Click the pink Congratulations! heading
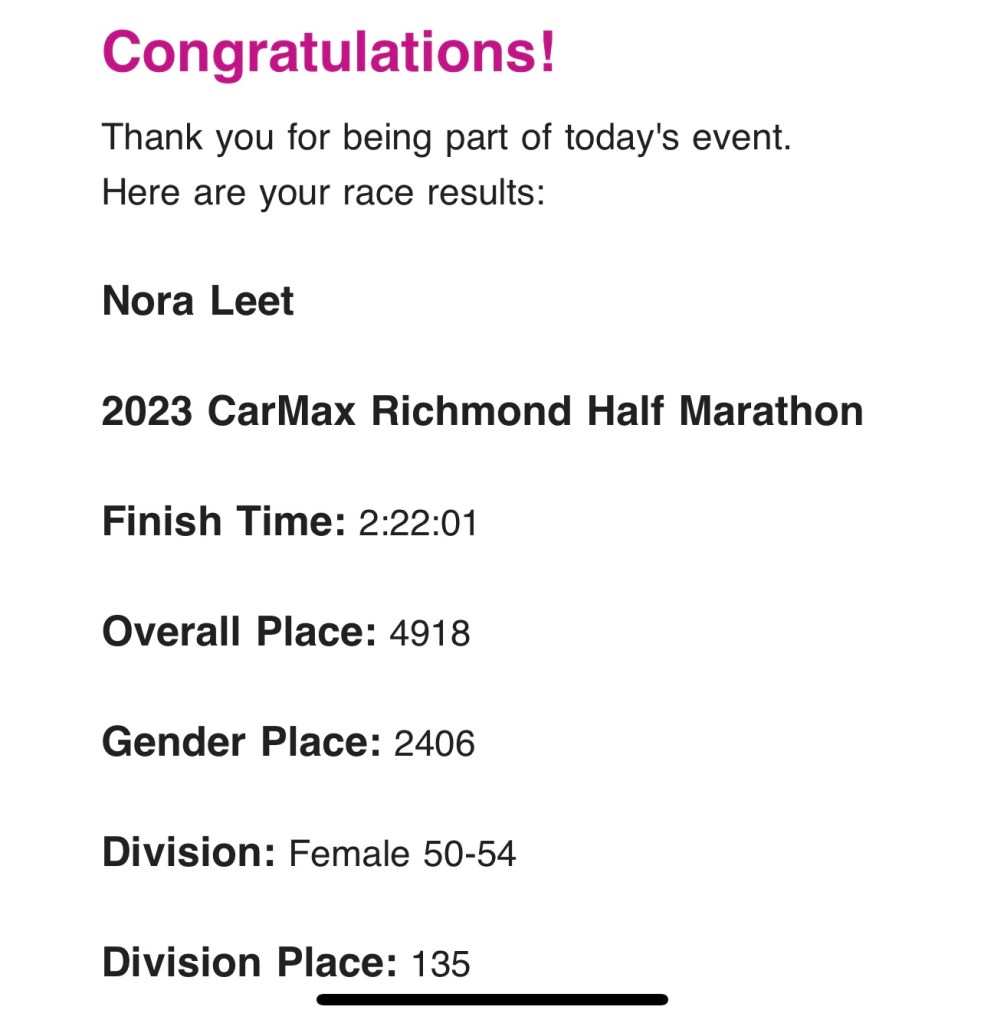Viewport: 984px width, 1023px height. pos(328,52)
